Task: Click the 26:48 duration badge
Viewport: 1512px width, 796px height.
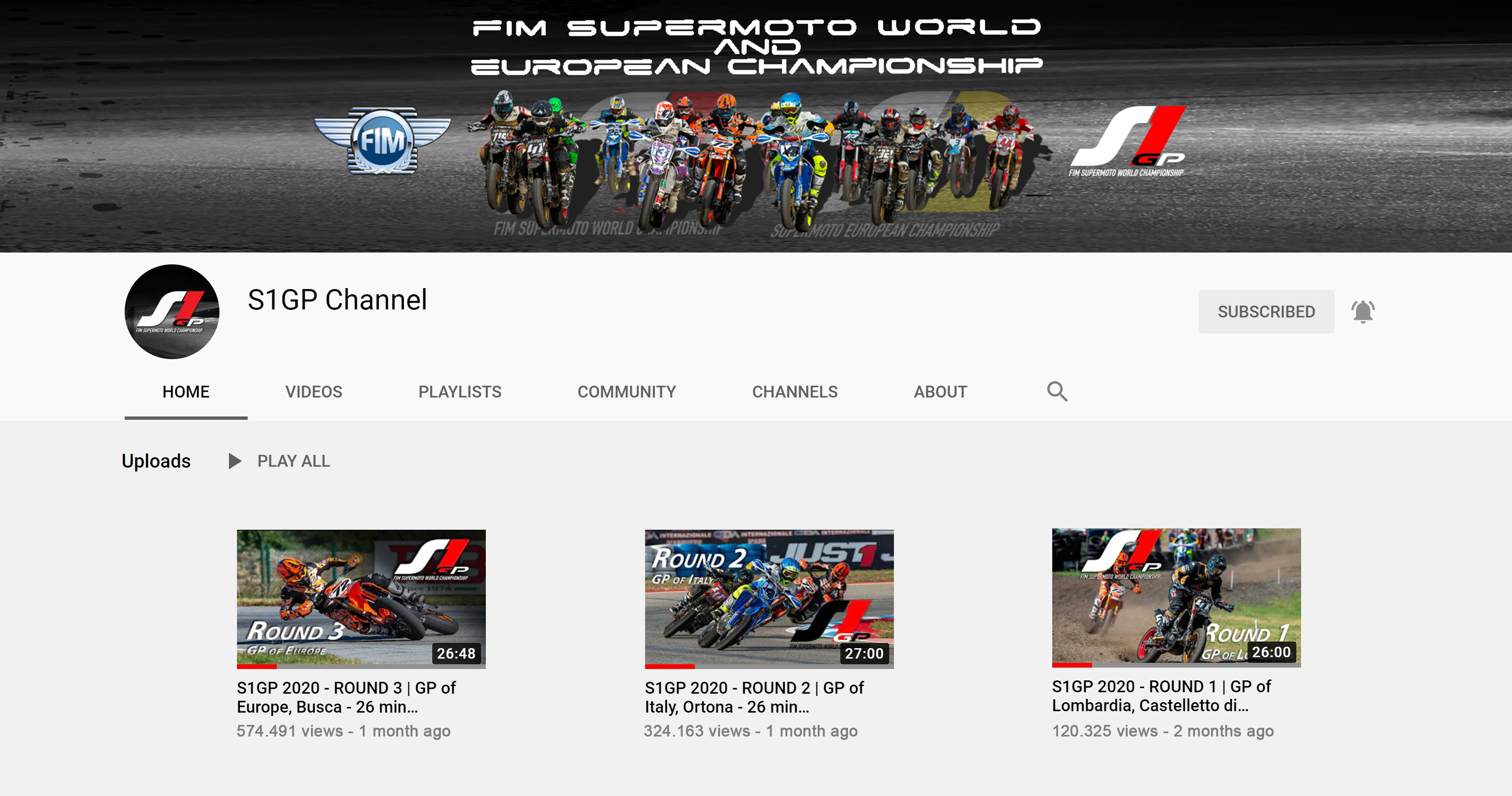Action: [456, 653]
